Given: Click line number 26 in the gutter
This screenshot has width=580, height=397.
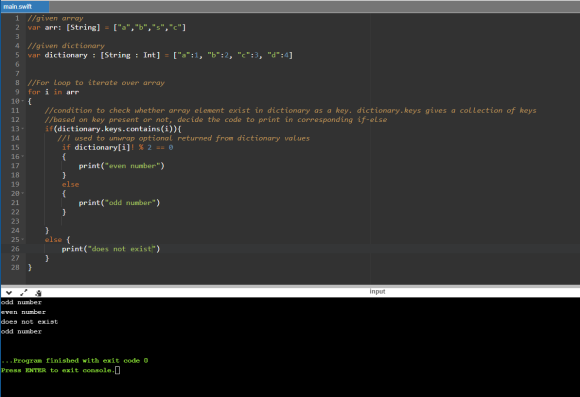Looking at the screenshot, I should pyautogui.click(x=15, y=249).
